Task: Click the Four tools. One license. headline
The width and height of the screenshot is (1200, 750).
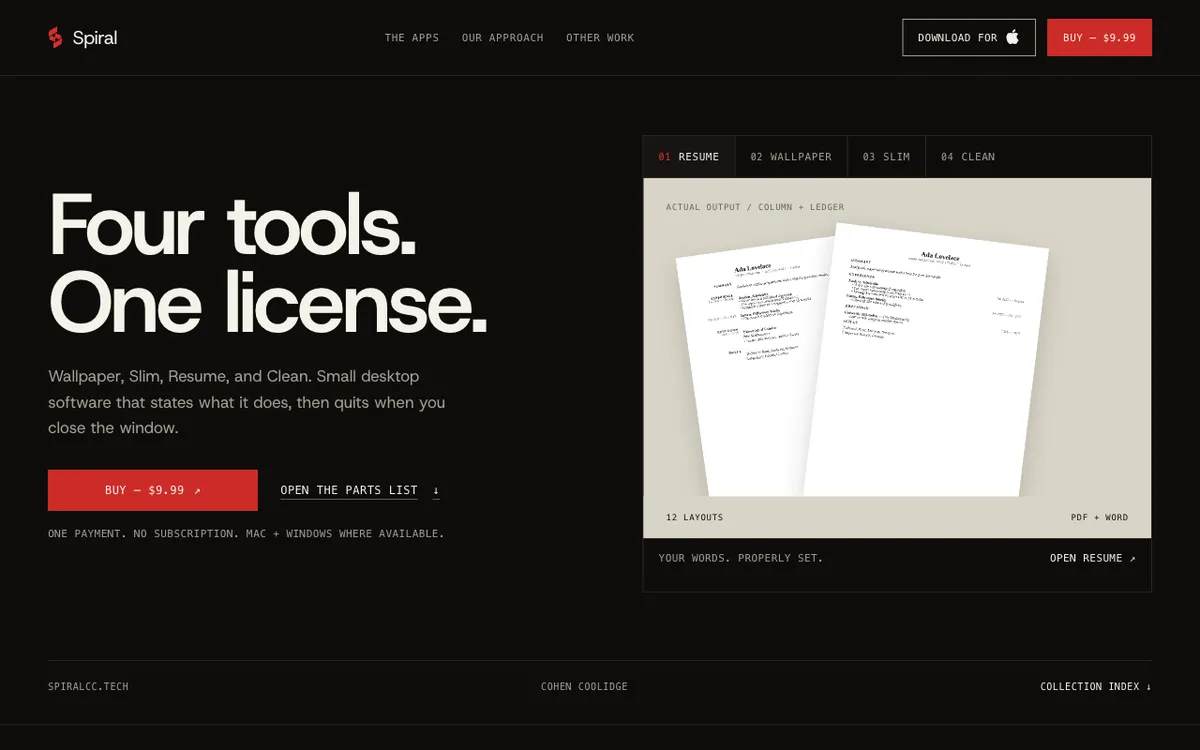Action: click(268, 264)
